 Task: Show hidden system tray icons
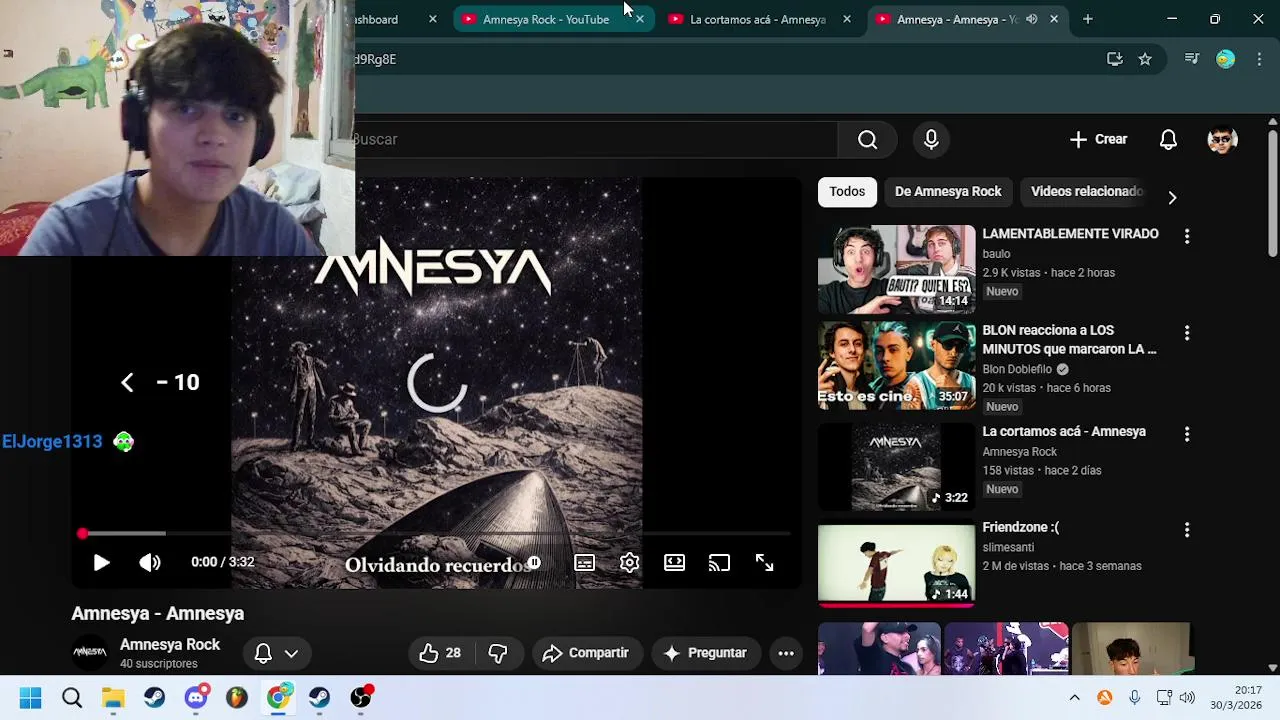pos(1074,698)
